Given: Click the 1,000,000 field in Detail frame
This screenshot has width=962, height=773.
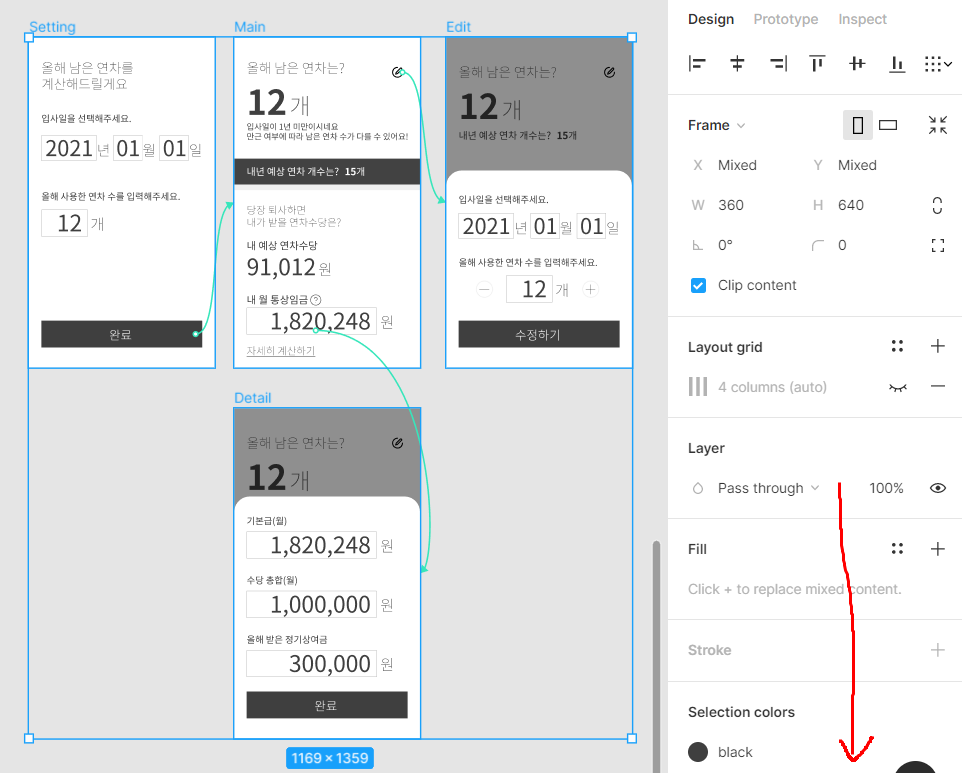Looking at the screenshot, I should 312,604.
